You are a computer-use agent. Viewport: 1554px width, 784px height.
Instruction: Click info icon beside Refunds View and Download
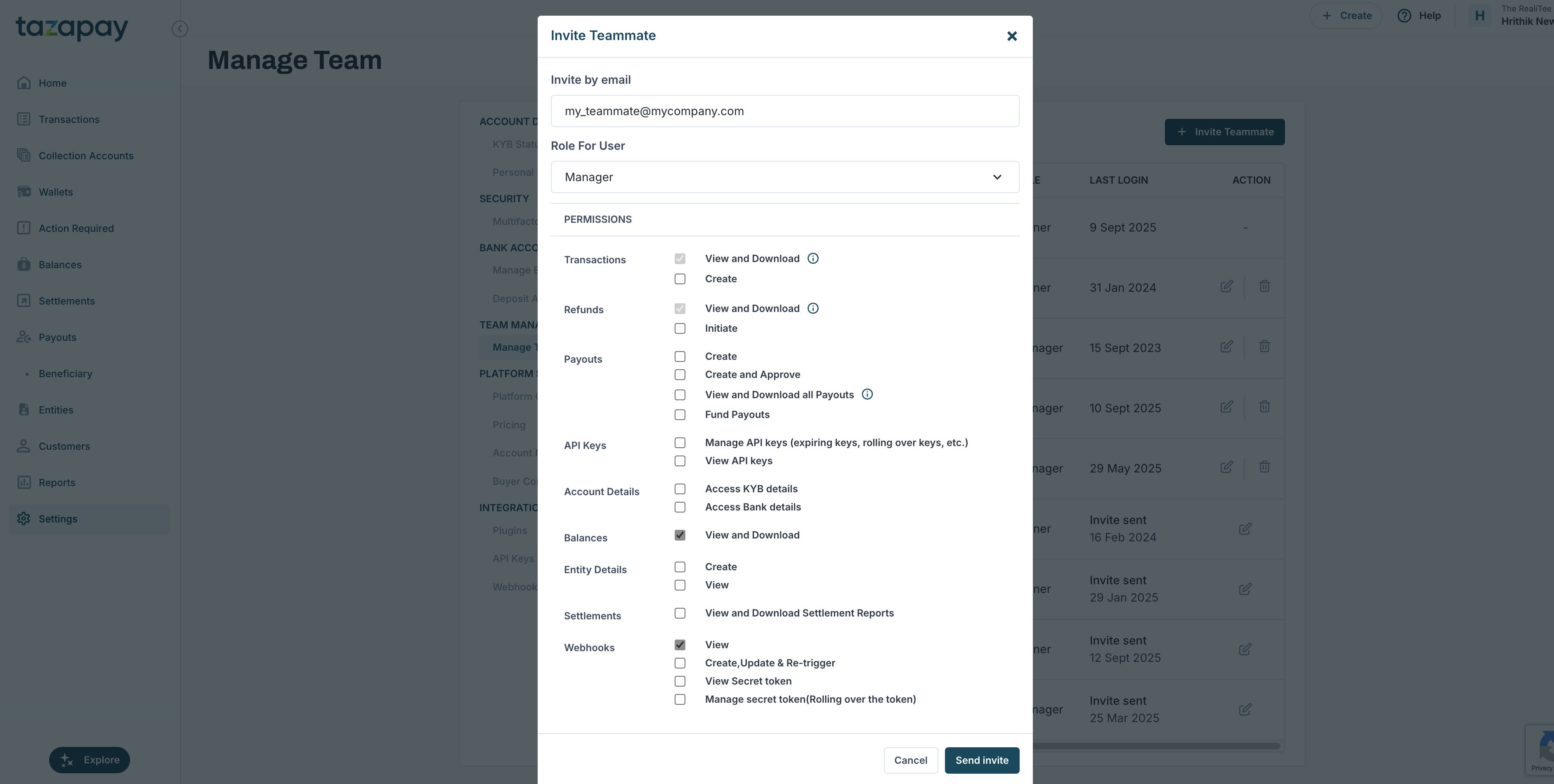pos(812,309)
